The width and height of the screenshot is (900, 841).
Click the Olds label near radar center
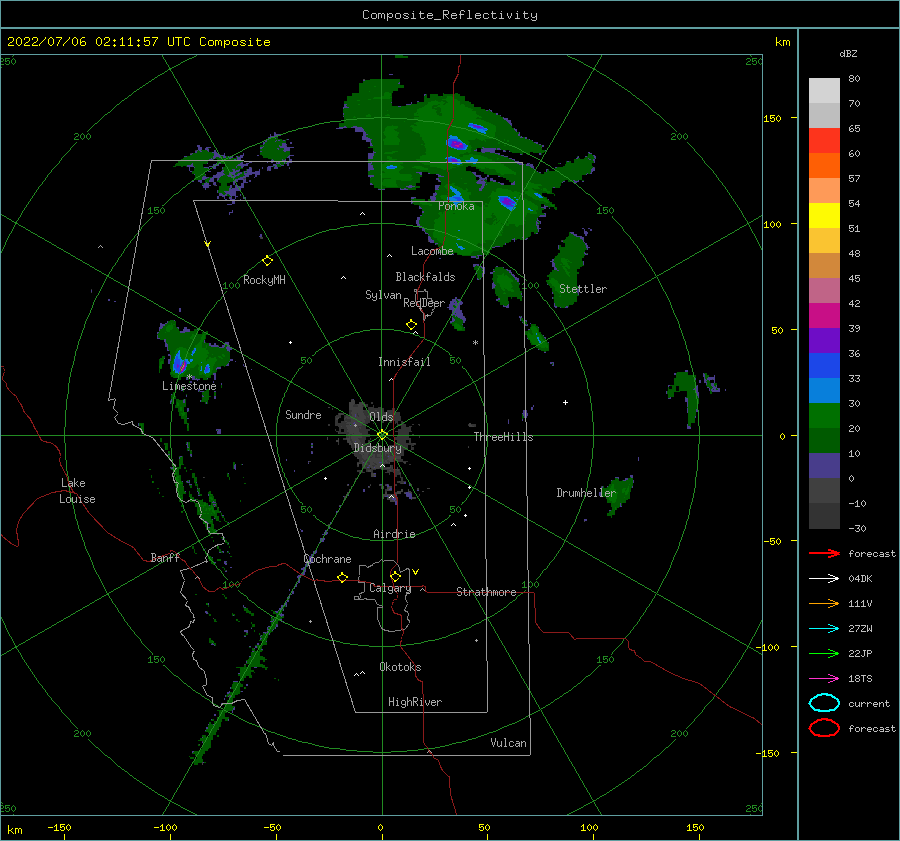click(x=381, y=417)
